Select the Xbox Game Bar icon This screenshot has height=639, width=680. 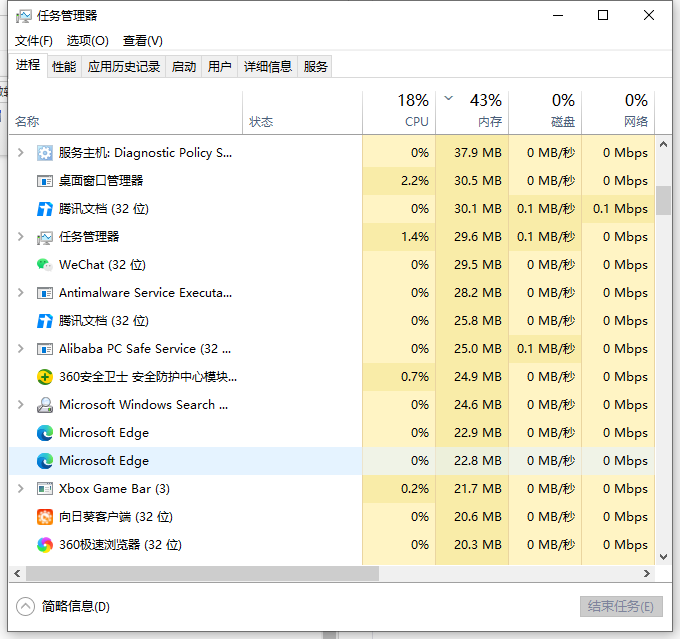pos(45,489)
